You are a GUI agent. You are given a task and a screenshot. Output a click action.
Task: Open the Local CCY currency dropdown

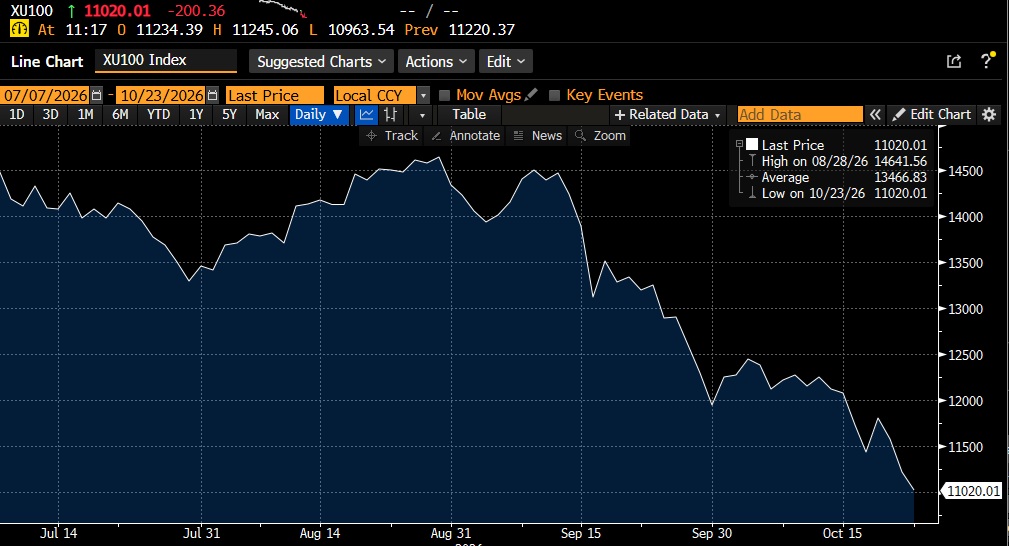coord(423,95)
